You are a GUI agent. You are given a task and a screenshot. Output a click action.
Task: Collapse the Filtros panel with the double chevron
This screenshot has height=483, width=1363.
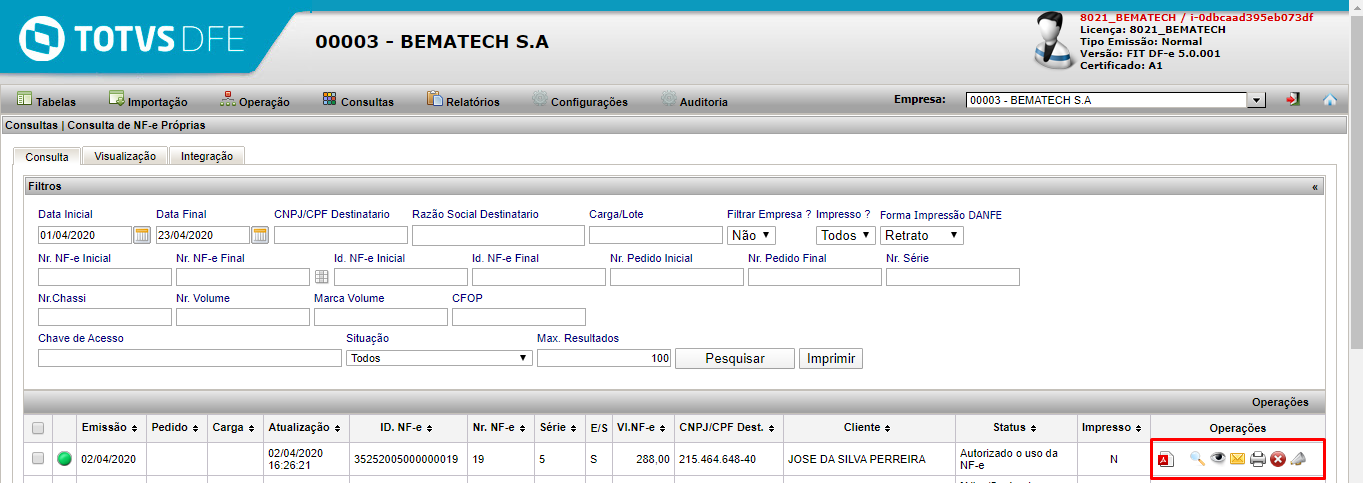[1315, 187]
